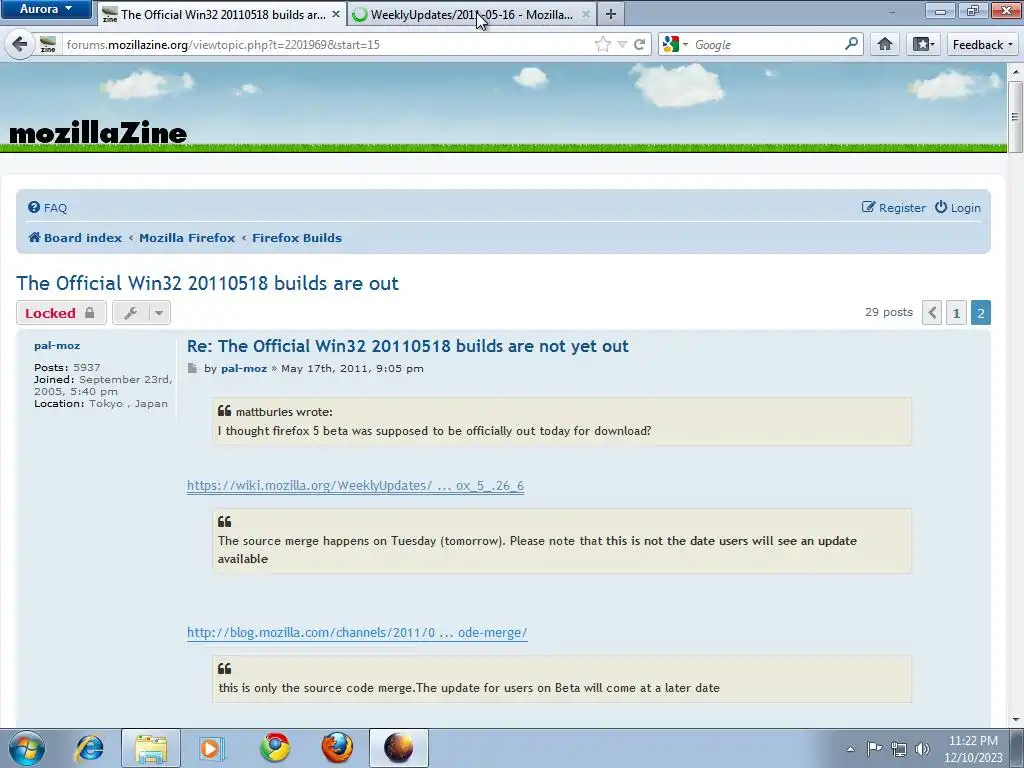Open the Windows Start menu
1024x768 pixels.
point(27,748)
